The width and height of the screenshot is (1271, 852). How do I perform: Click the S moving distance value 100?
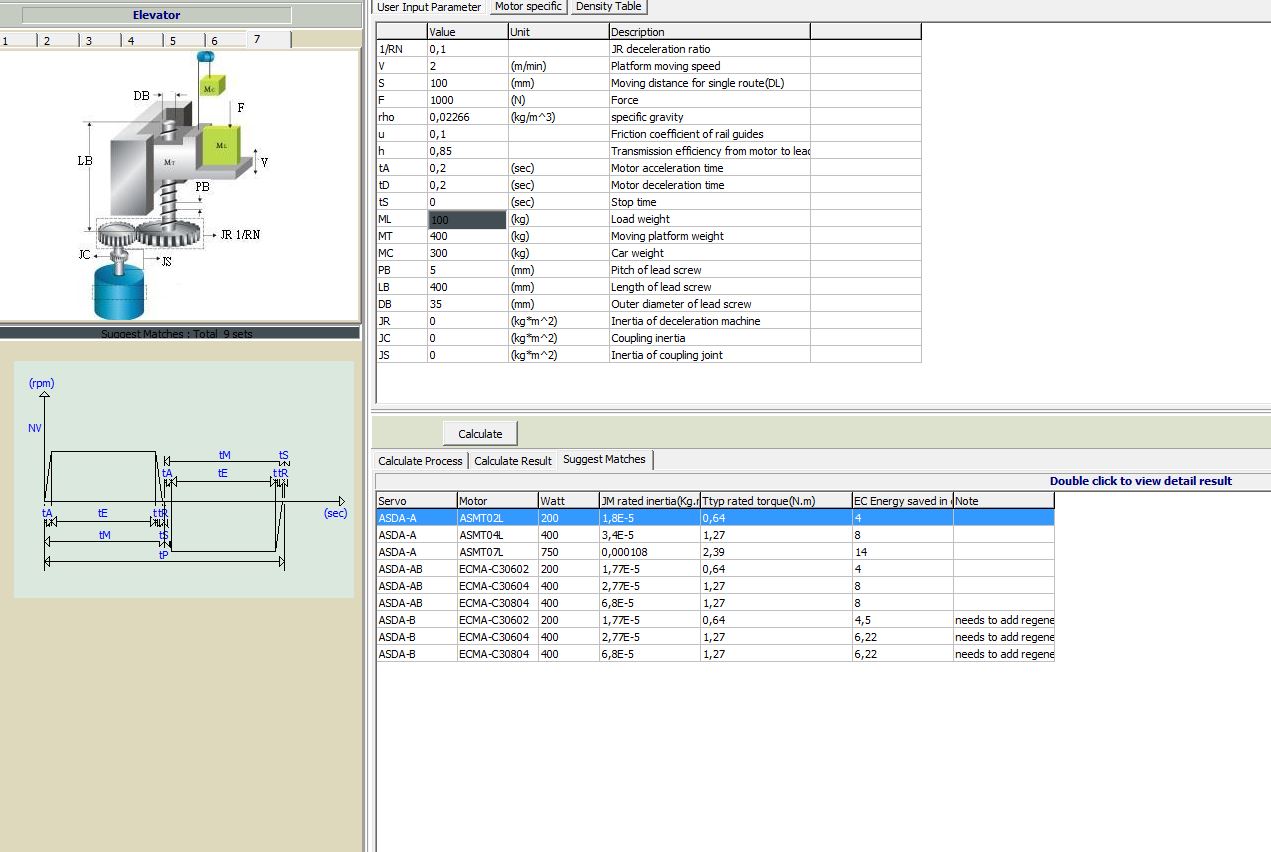[x=467, y=83]
